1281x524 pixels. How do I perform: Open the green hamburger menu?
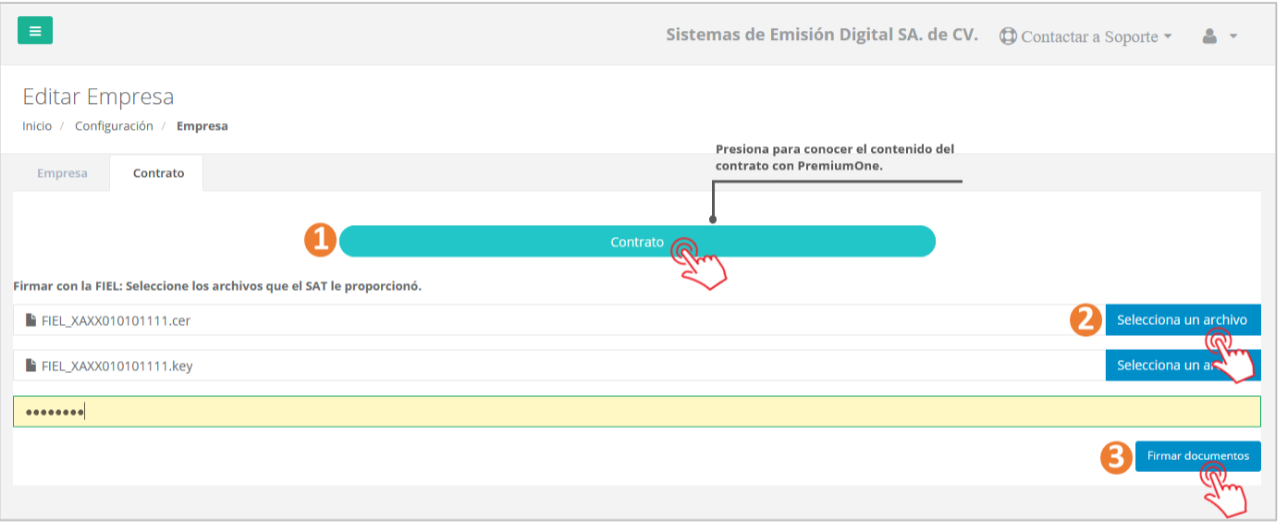pyautogui.click(x=35, y=31)
